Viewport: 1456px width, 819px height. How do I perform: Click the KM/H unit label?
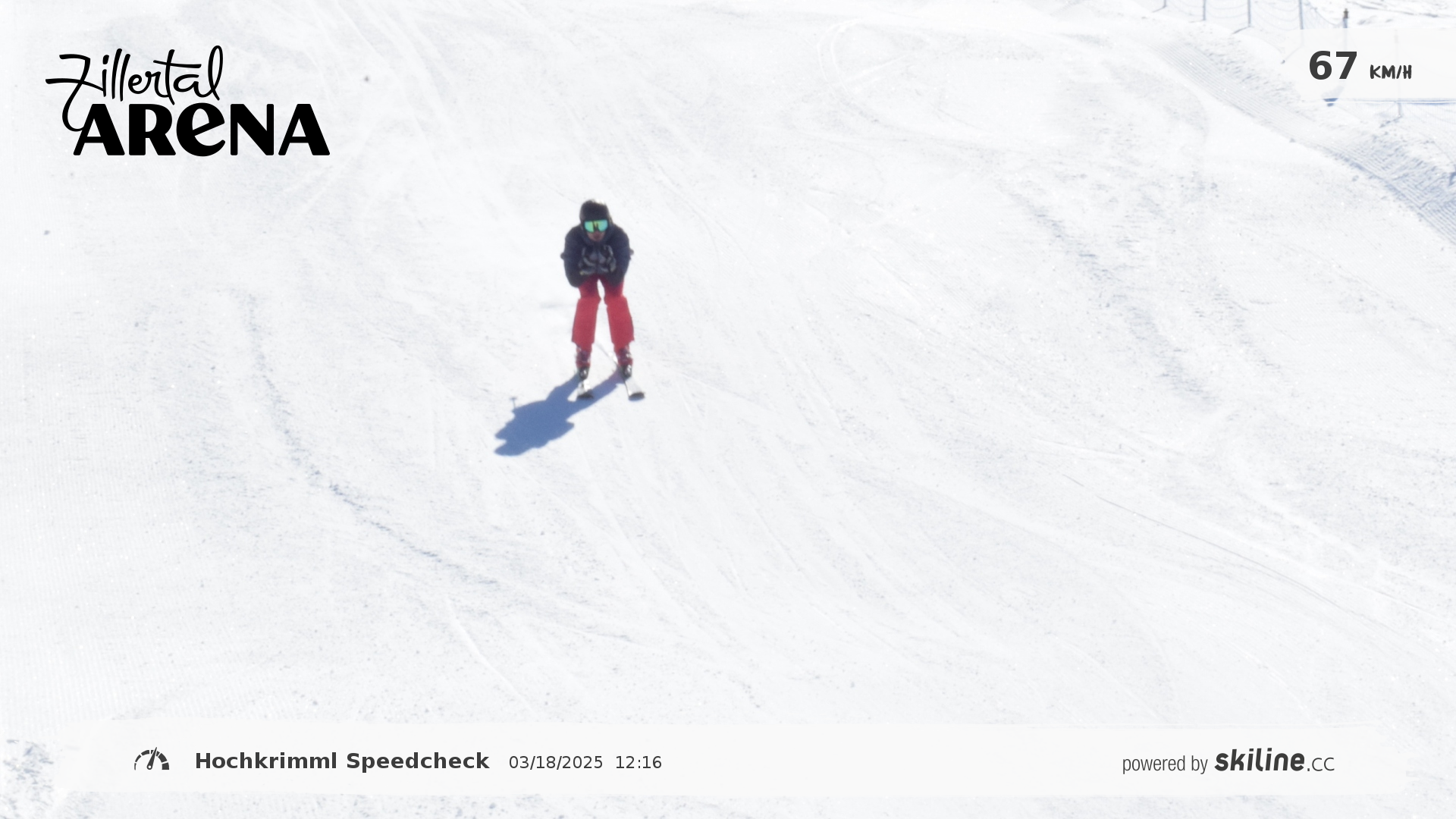1390,73
